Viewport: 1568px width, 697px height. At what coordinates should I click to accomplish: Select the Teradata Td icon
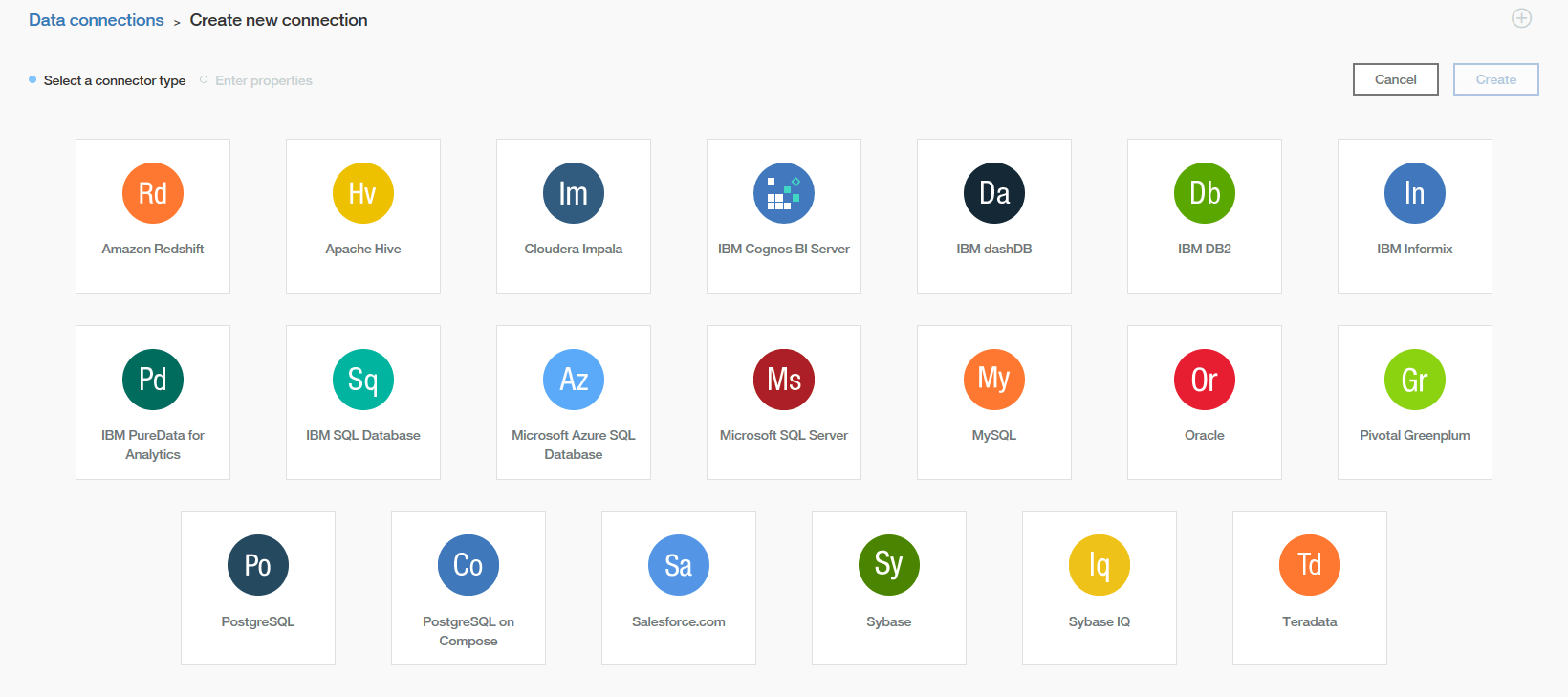(x=1310, y=565)
